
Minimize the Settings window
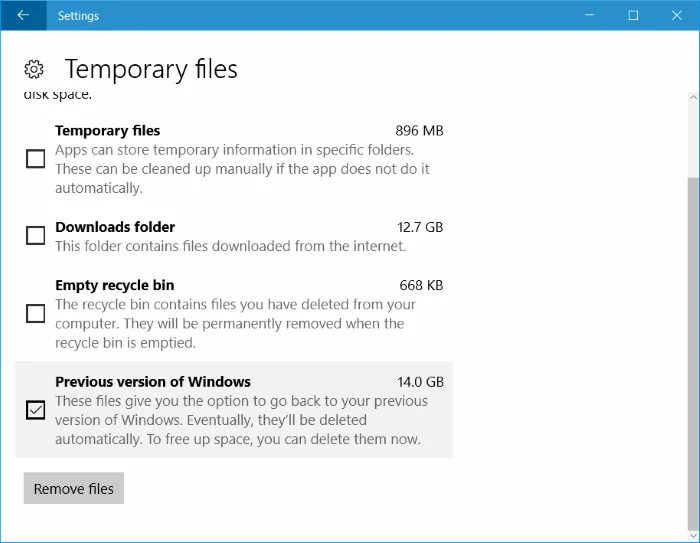coord(589,15)
